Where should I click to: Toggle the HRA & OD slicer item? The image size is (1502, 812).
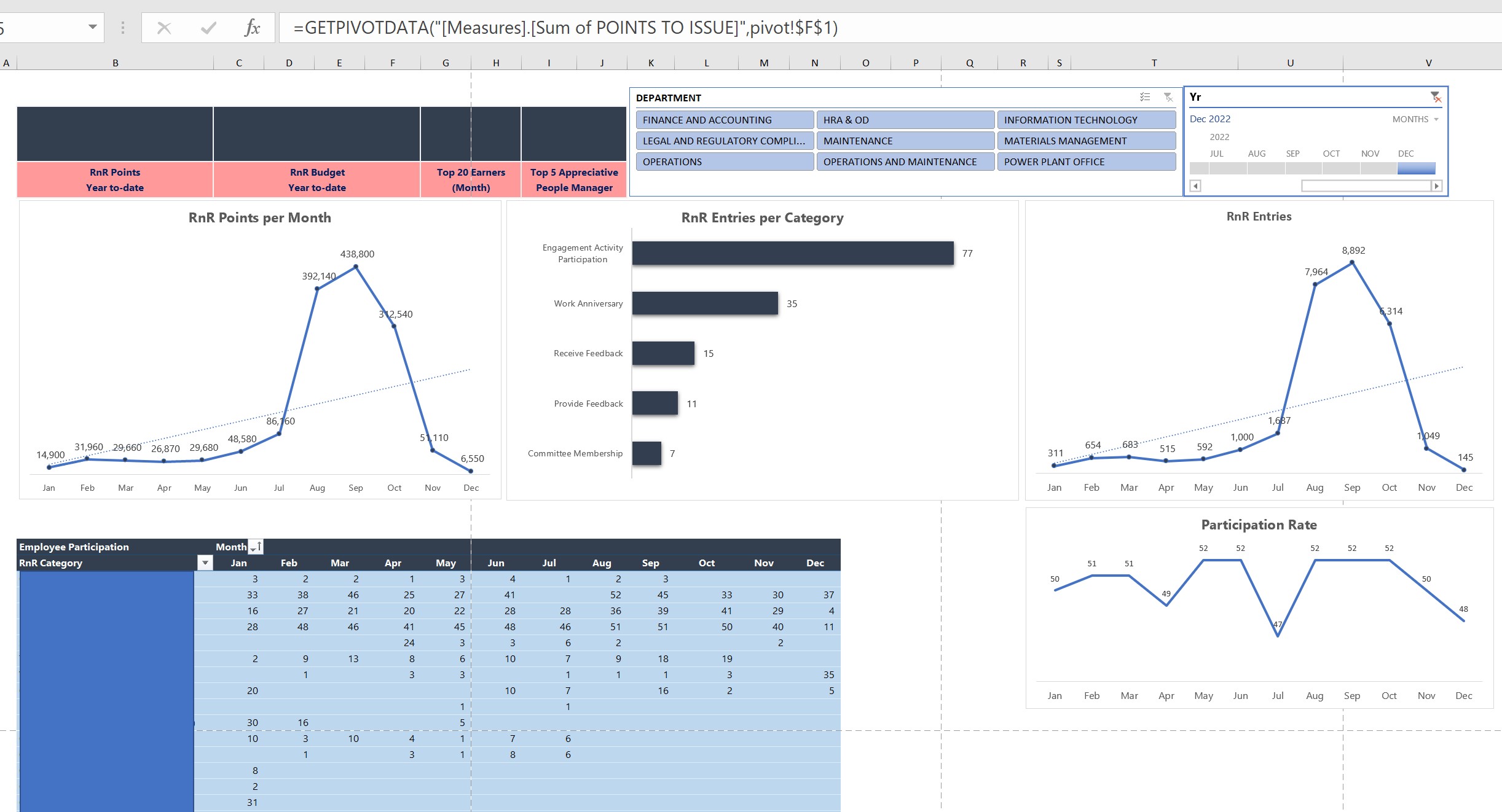(x=905, y=120)
